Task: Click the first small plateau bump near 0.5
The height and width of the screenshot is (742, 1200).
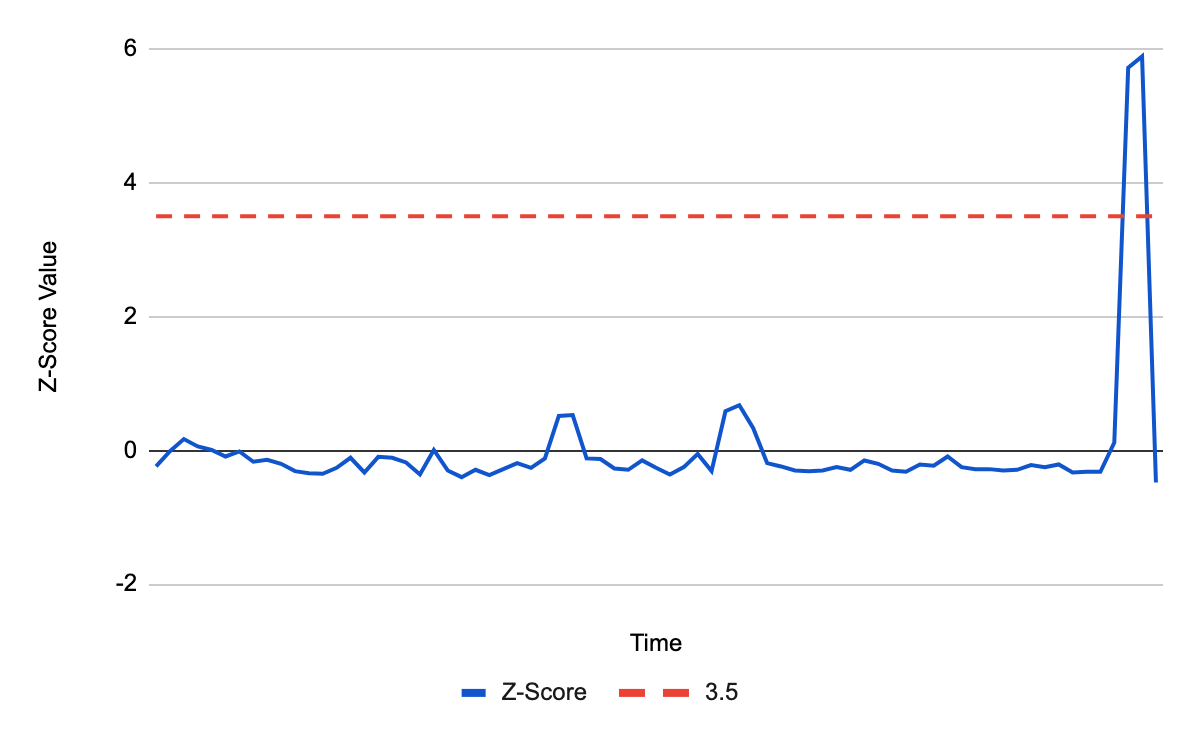Action: click(566, 415)
